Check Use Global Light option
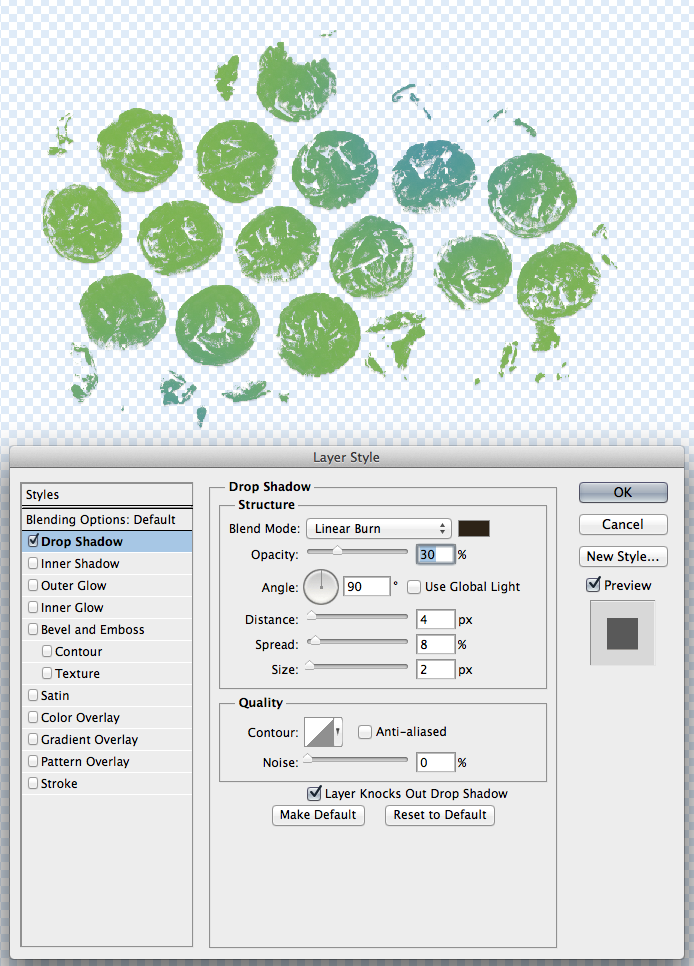The image size is (694, 966). (x=414, y=587)
